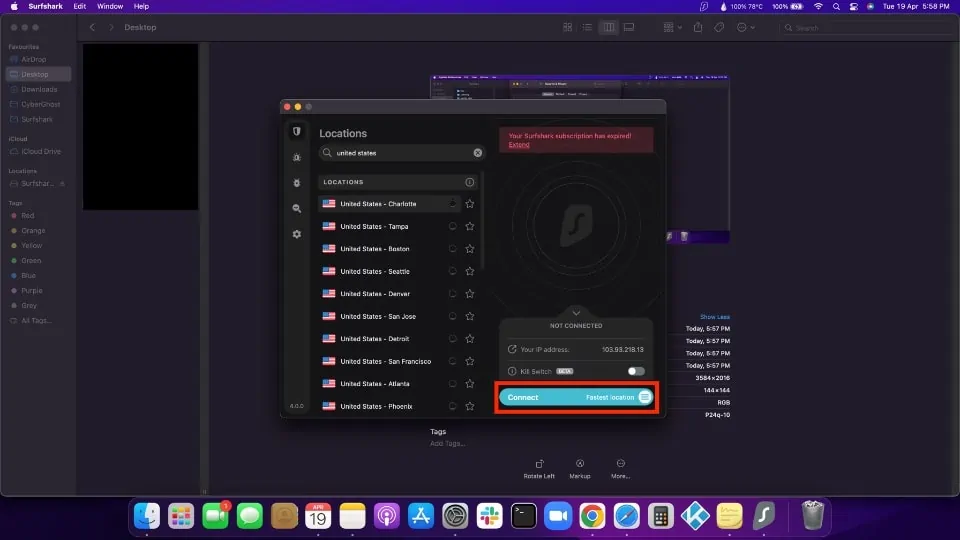Open Surfshark settings gear icon
Screen dimensions: 960x540
tap(297, 234)
